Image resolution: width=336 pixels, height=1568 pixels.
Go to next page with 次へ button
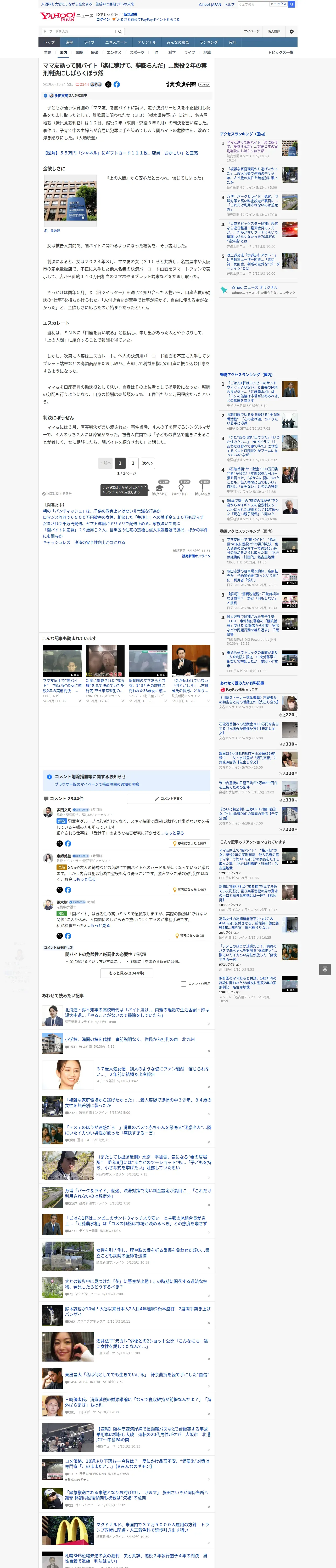tap(147, 463)
